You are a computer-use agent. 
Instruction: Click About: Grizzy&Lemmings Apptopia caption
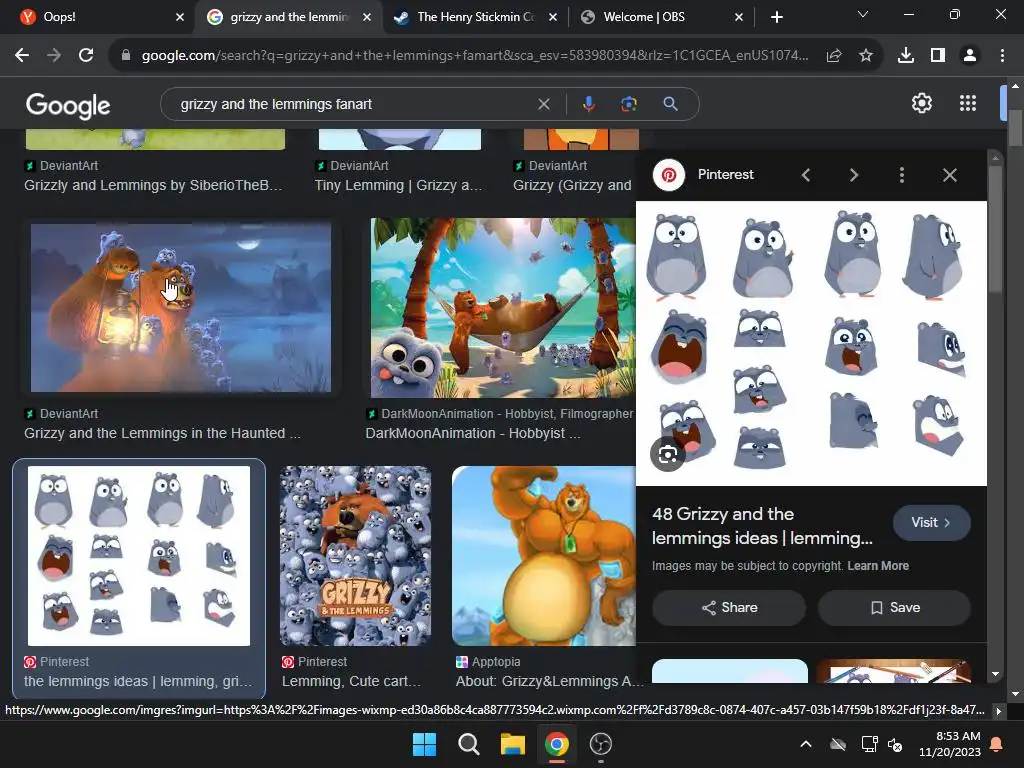(549, 682)
